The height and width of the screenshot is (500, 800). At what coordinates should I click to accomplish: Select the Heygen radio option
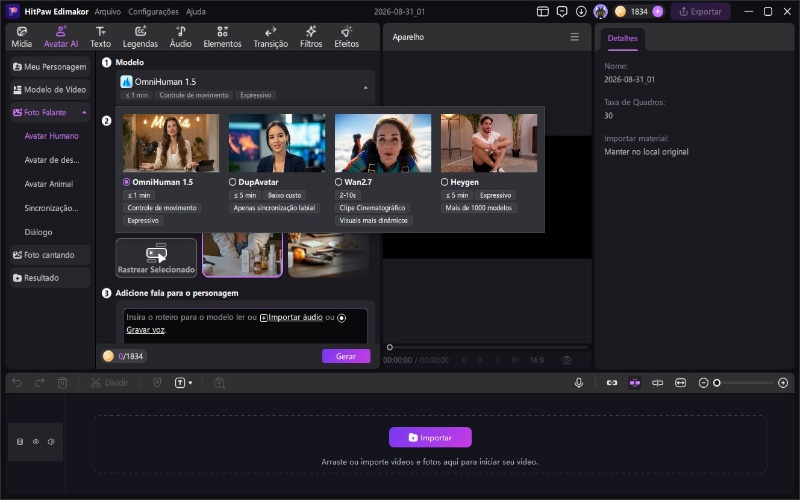click(444, 182)
